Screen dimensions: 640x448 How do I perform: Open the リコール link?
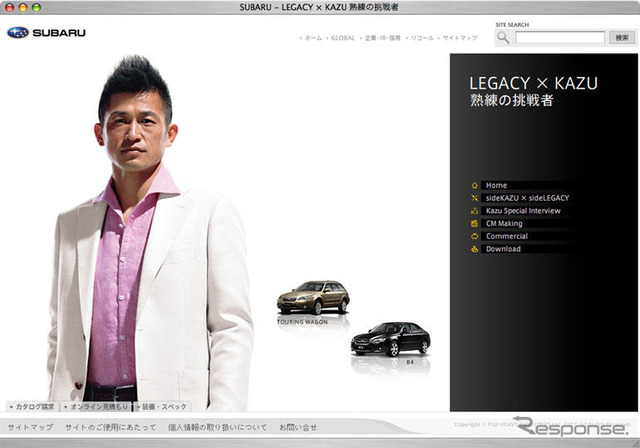[422, 38]
